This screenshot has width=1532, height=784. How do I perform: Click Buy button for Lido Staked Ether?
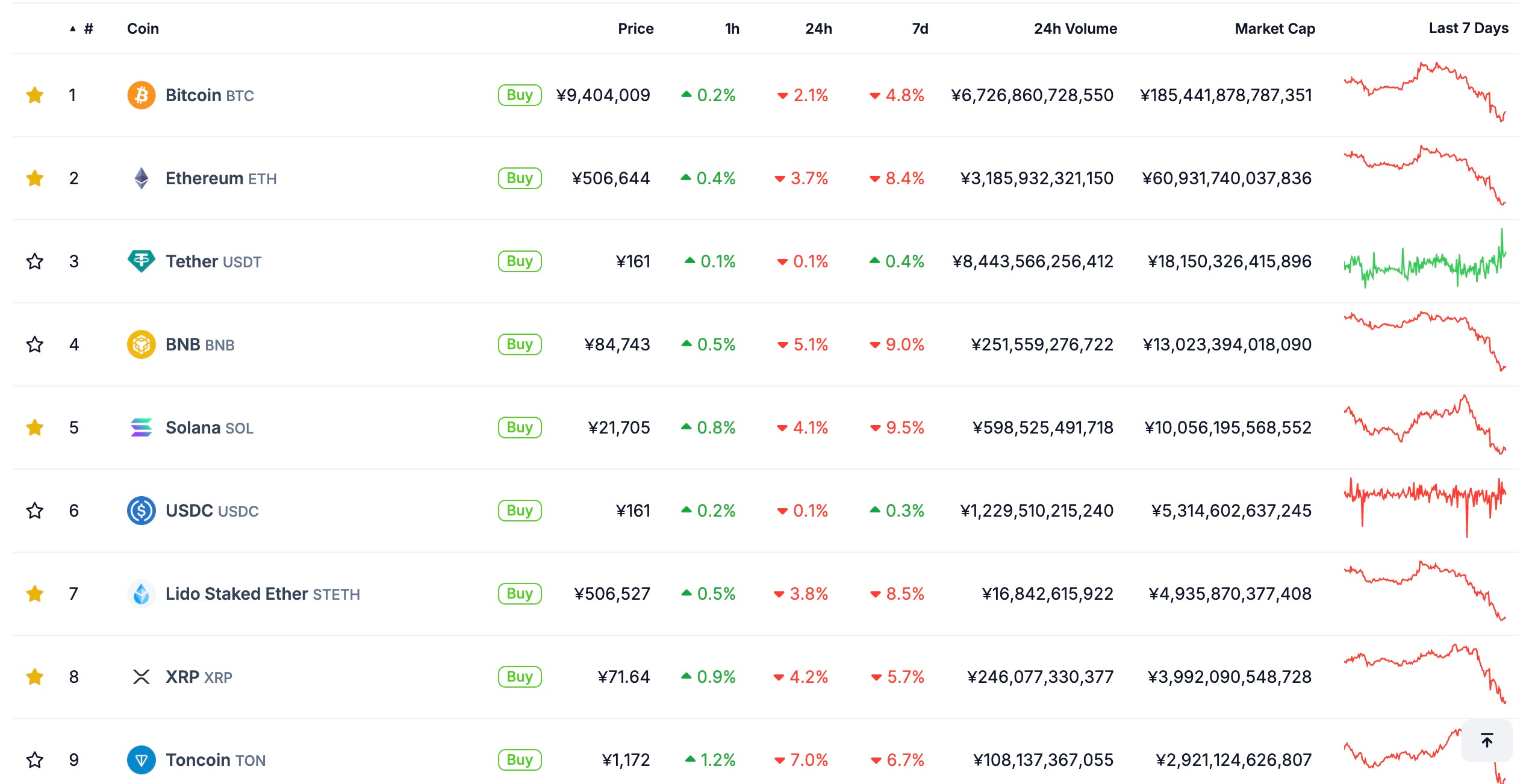tap(520, 594)
